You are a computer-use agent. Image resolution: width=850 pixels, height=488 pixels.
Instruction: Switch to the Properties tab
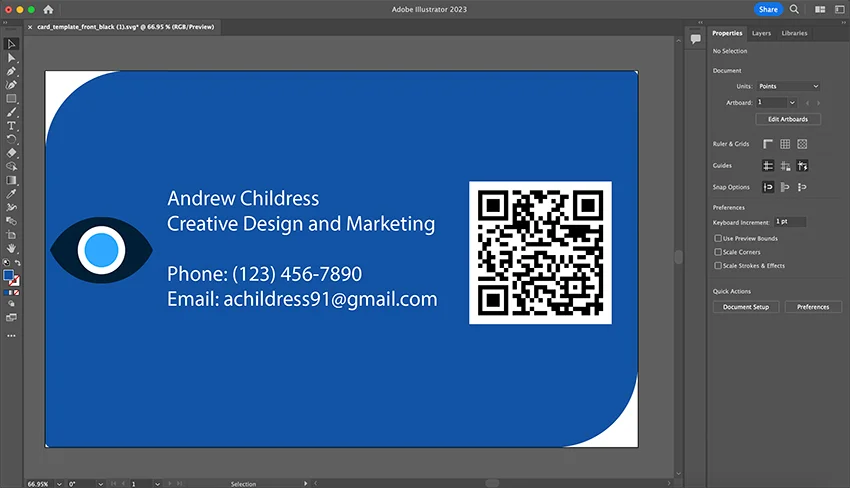click(727, 33)
